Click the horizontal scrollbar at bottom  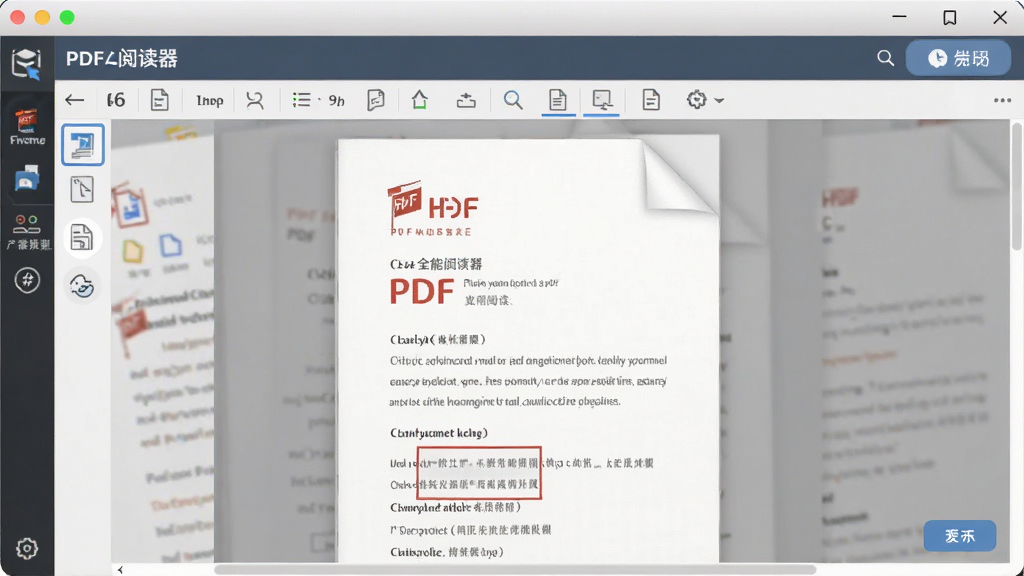point(515,569)
